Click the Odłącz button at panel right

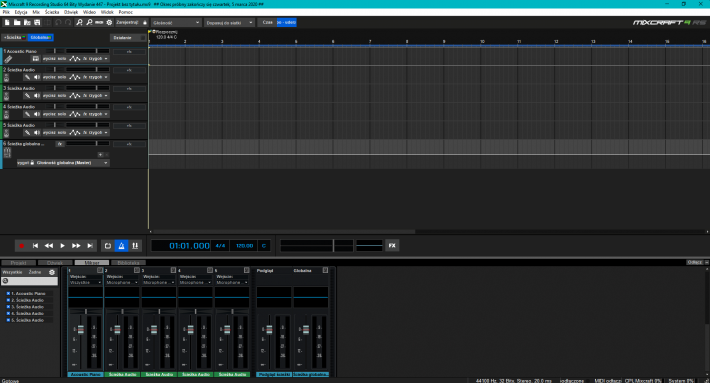point(694,263)
